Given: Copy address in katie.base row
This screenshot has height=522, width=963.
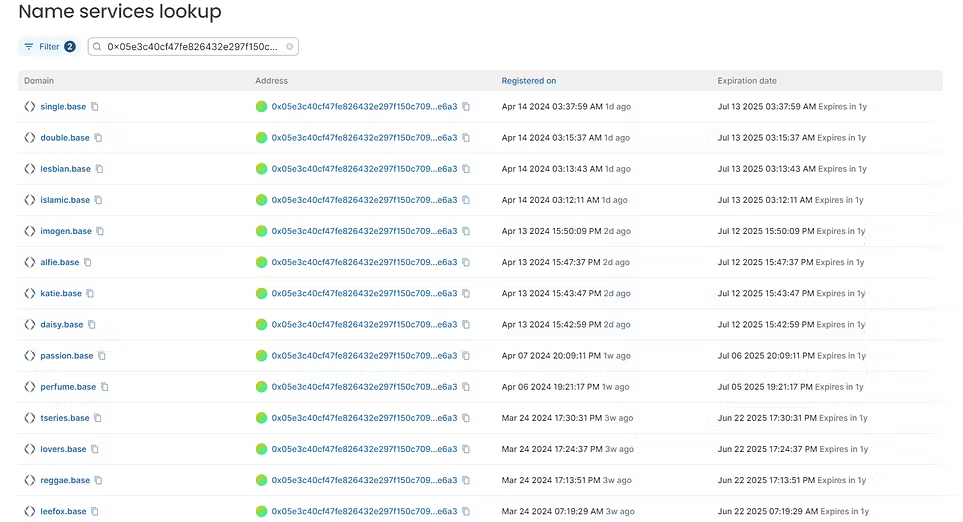Looking at the screenshot, I should tap(466, 293).
